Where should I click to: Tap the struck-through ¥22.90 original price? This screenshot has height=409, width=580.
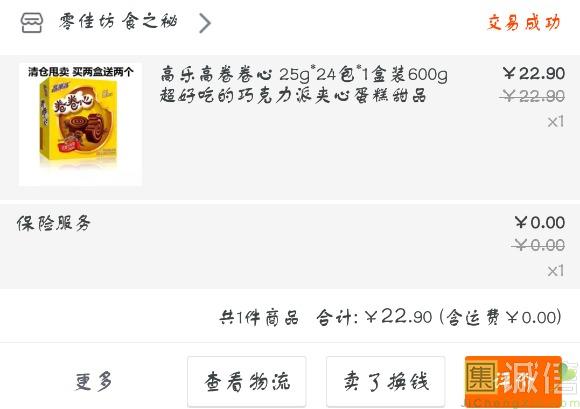tap(532, 97)
